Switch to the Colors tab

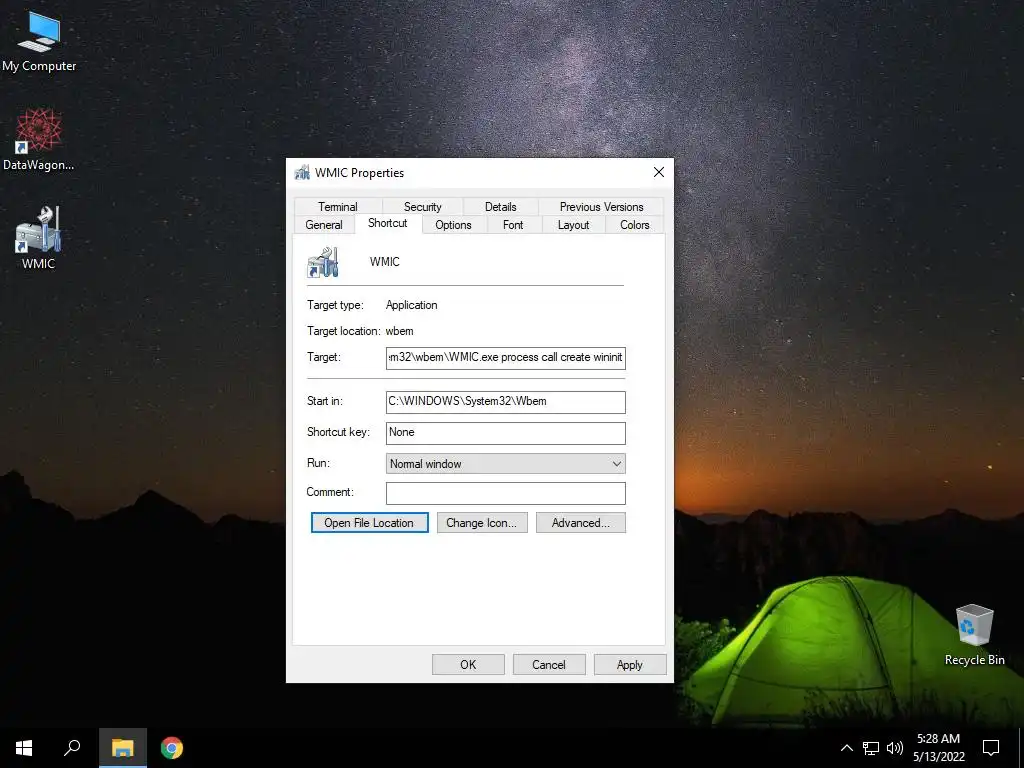click(635, 225)
